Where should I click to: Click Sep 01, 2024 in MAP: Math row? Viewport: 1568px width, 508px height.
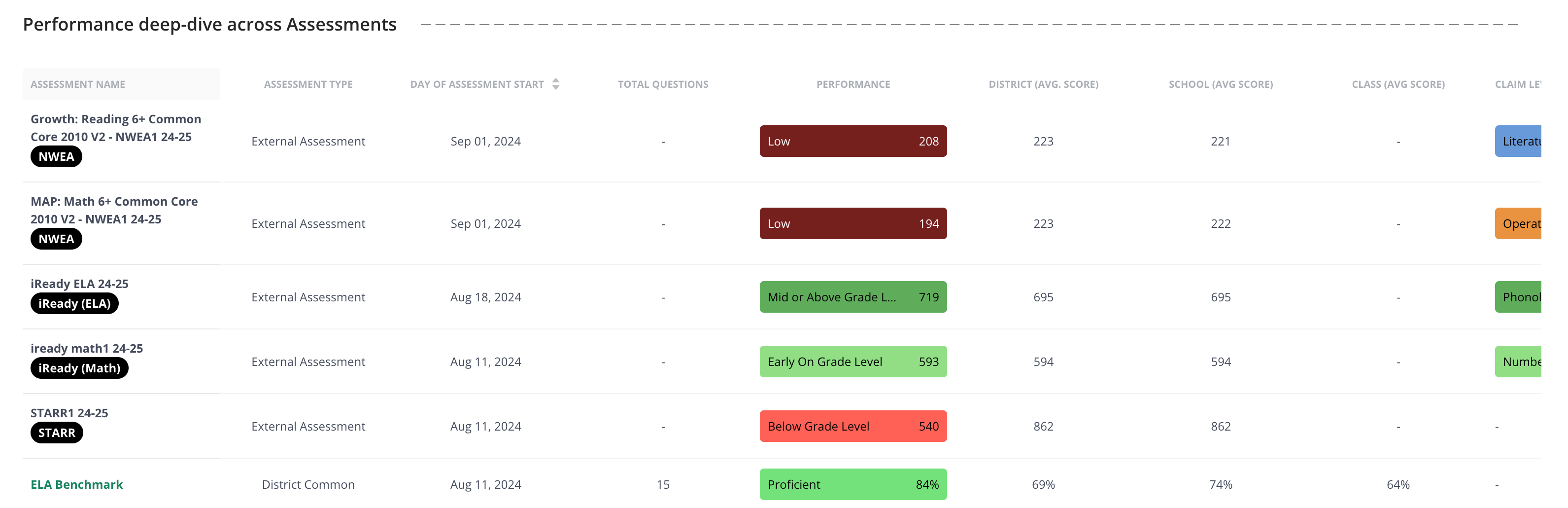tap(485, 223)
